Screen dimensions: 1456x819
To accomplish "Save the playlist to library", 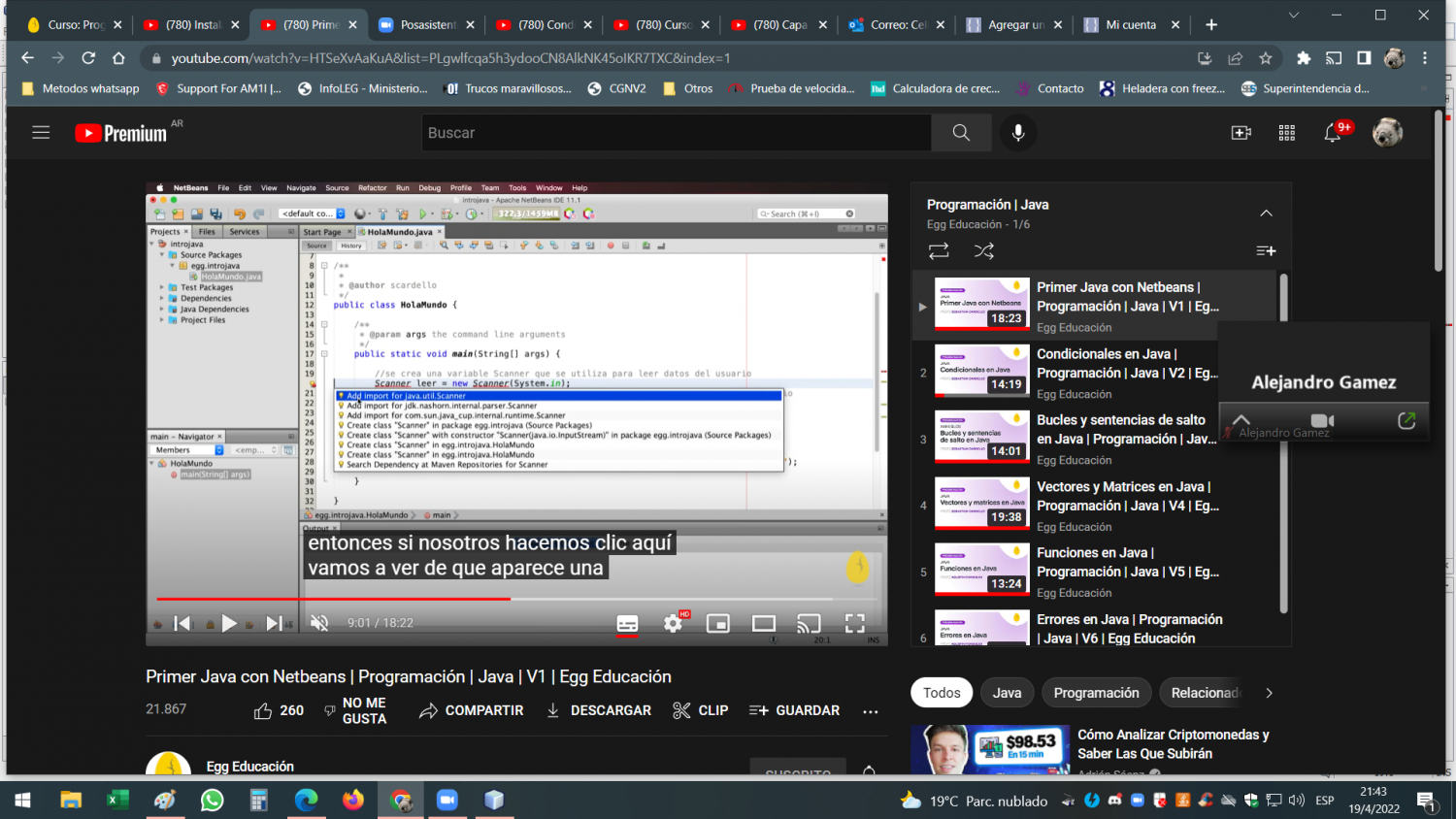I will pyautogui.click(x=1266, y=251).
